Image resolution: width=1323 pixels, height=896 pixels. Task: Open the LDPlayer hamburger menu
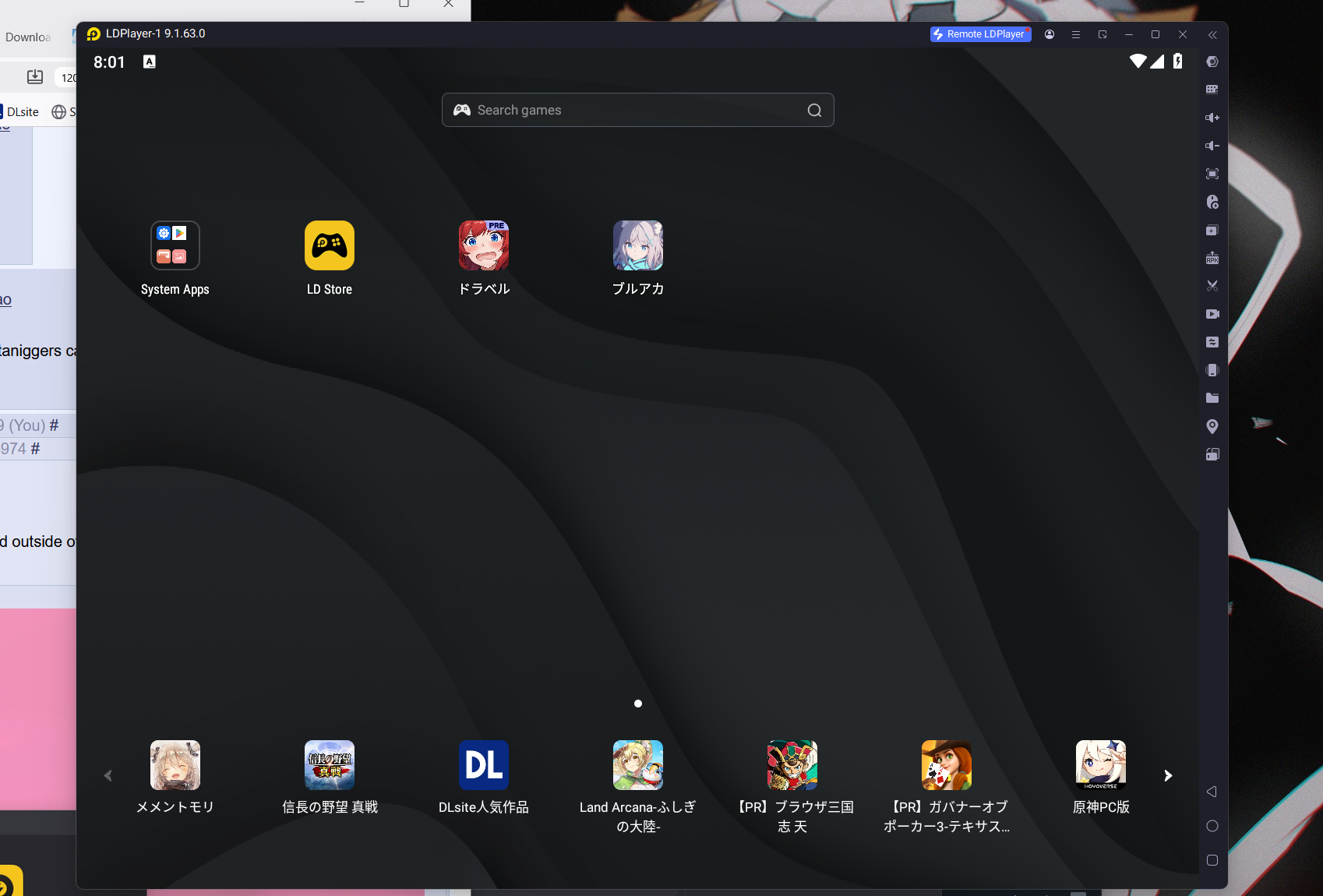1076,34
